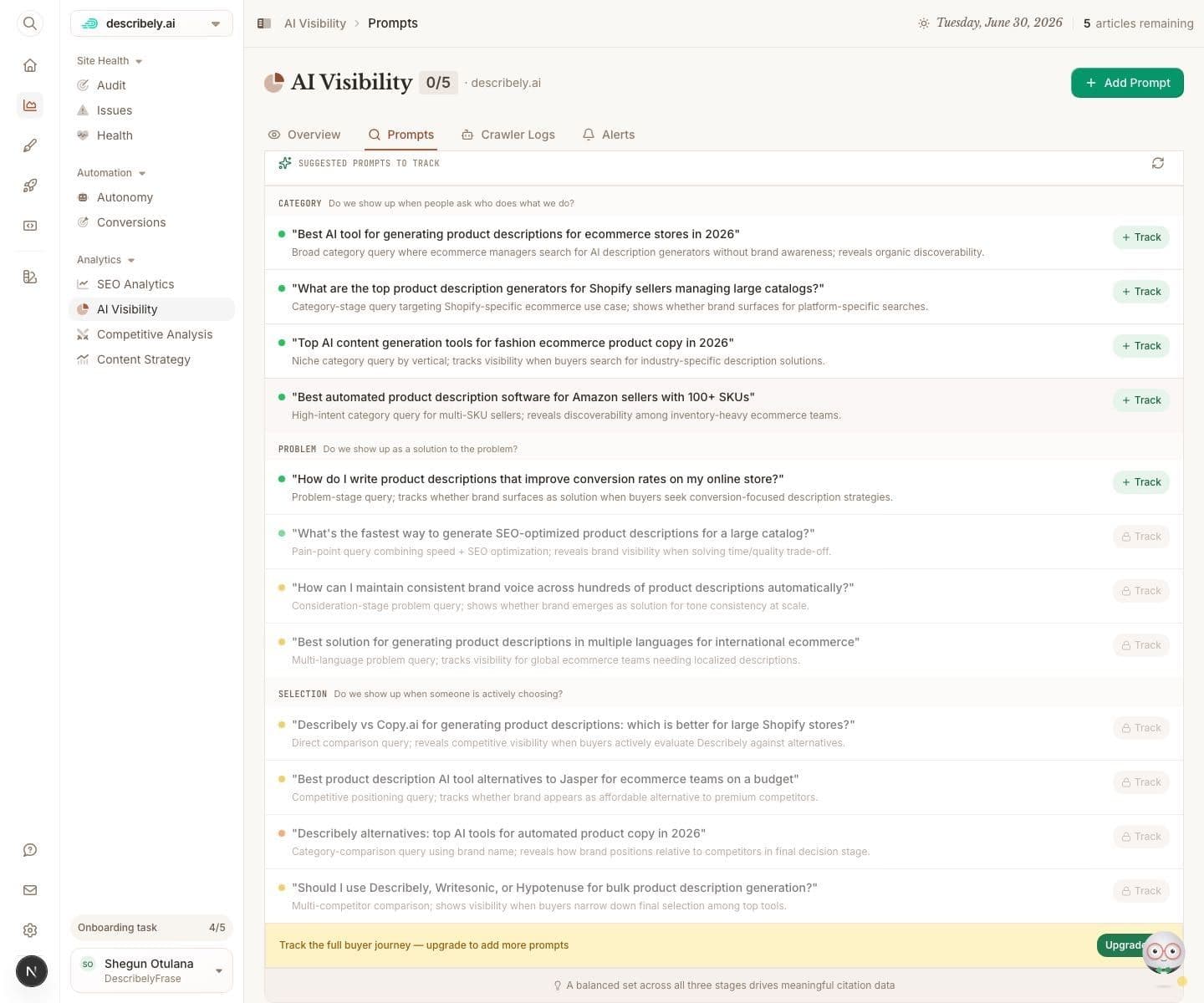Open the mail icon in left rail
Screen dimensions: 1204x1003
pos(30,890)
